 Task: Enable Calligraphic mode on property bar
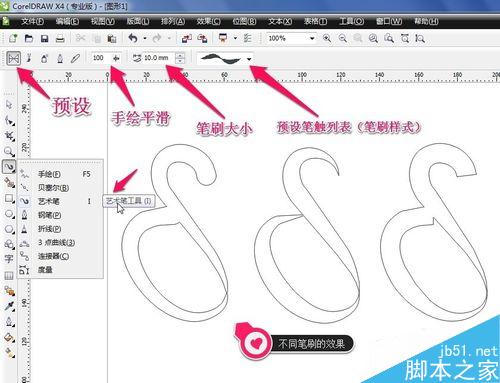60,59
